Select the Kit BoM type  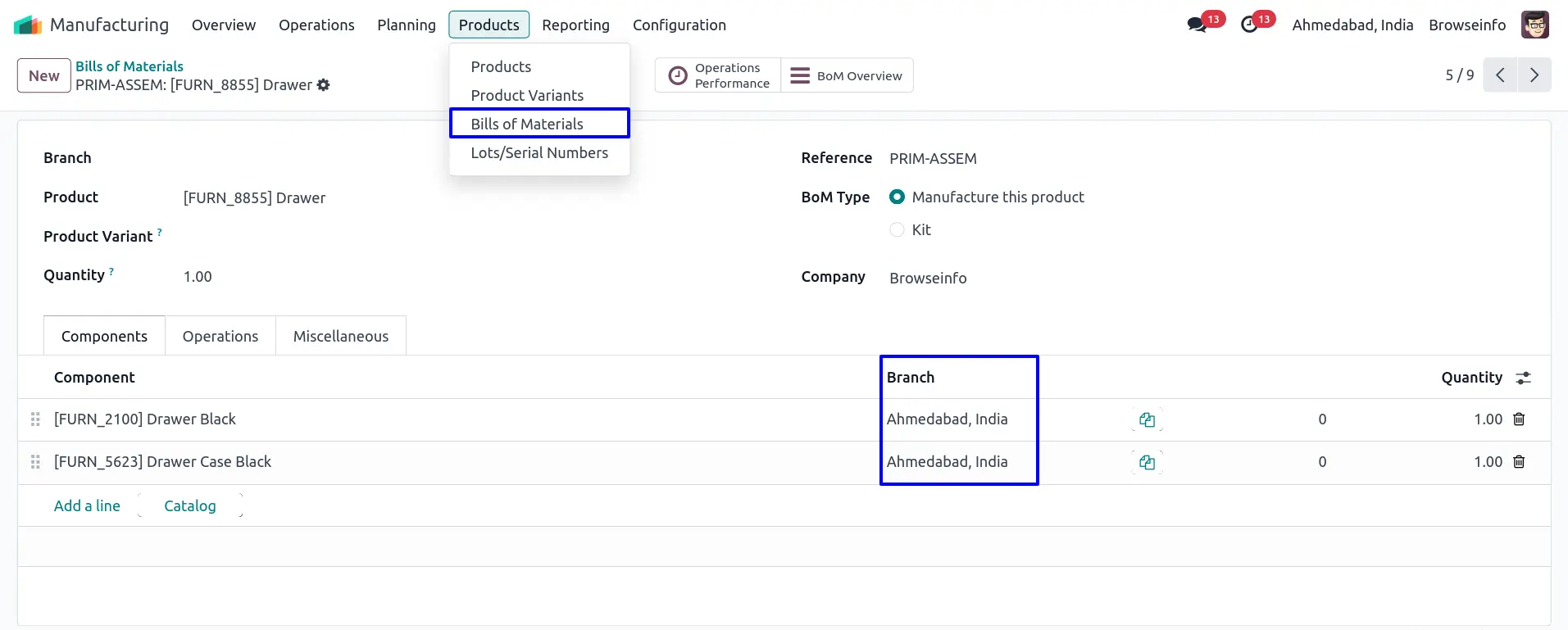point(898,230)
